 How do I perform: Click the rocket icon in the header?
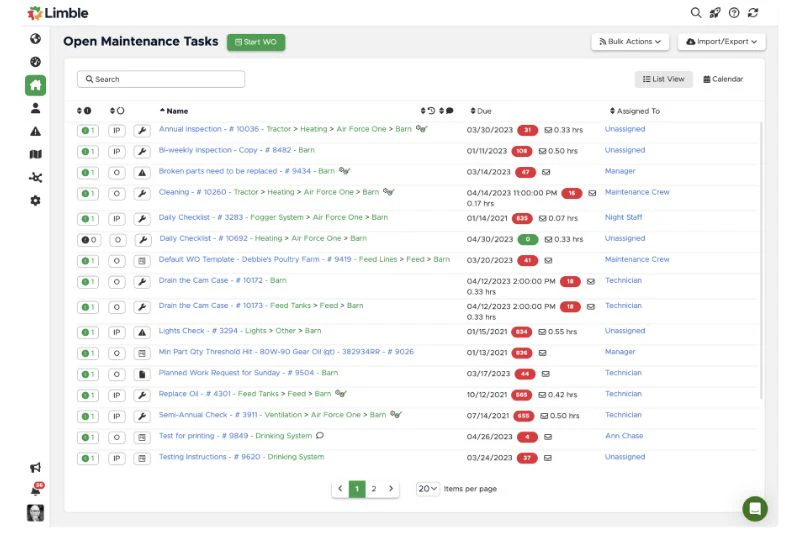click(x=715, y=13)
